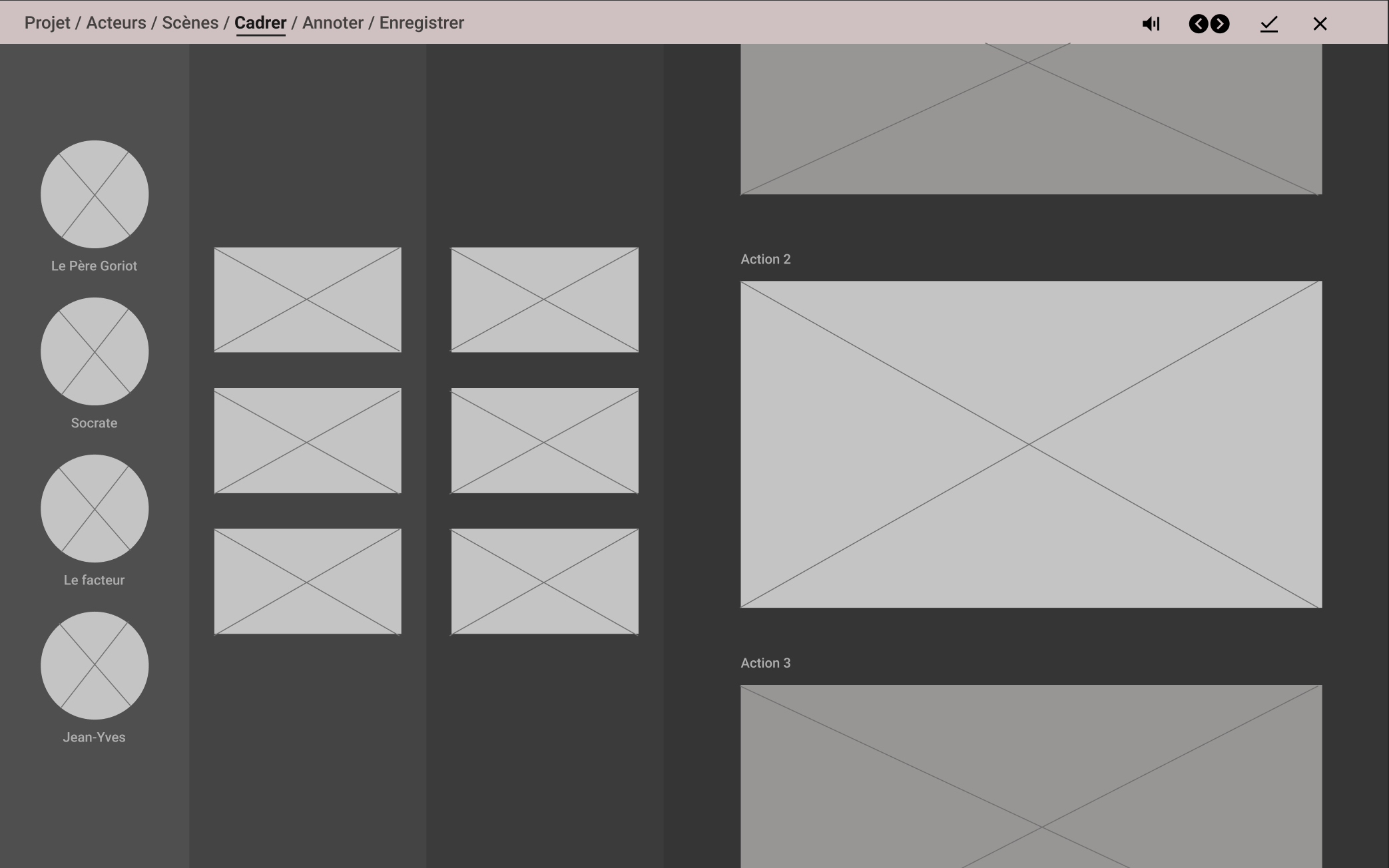Close the editor with X icon
This screenshot has width=1389, height=868.
(1320, 24)
